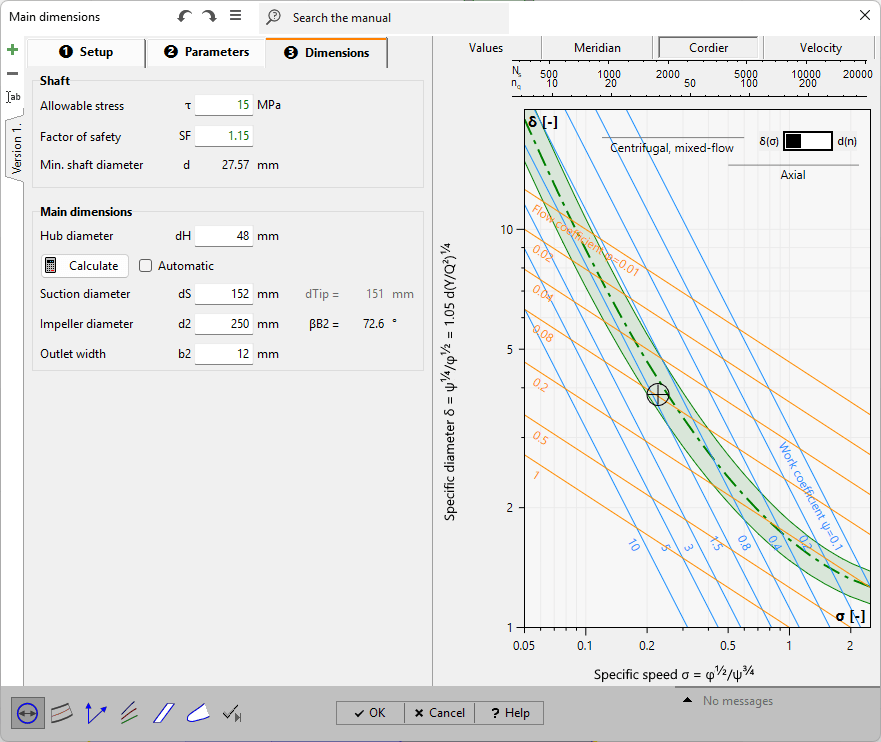
Task: Edit the Outlet width b2 field
Action: tap(224, 354)
